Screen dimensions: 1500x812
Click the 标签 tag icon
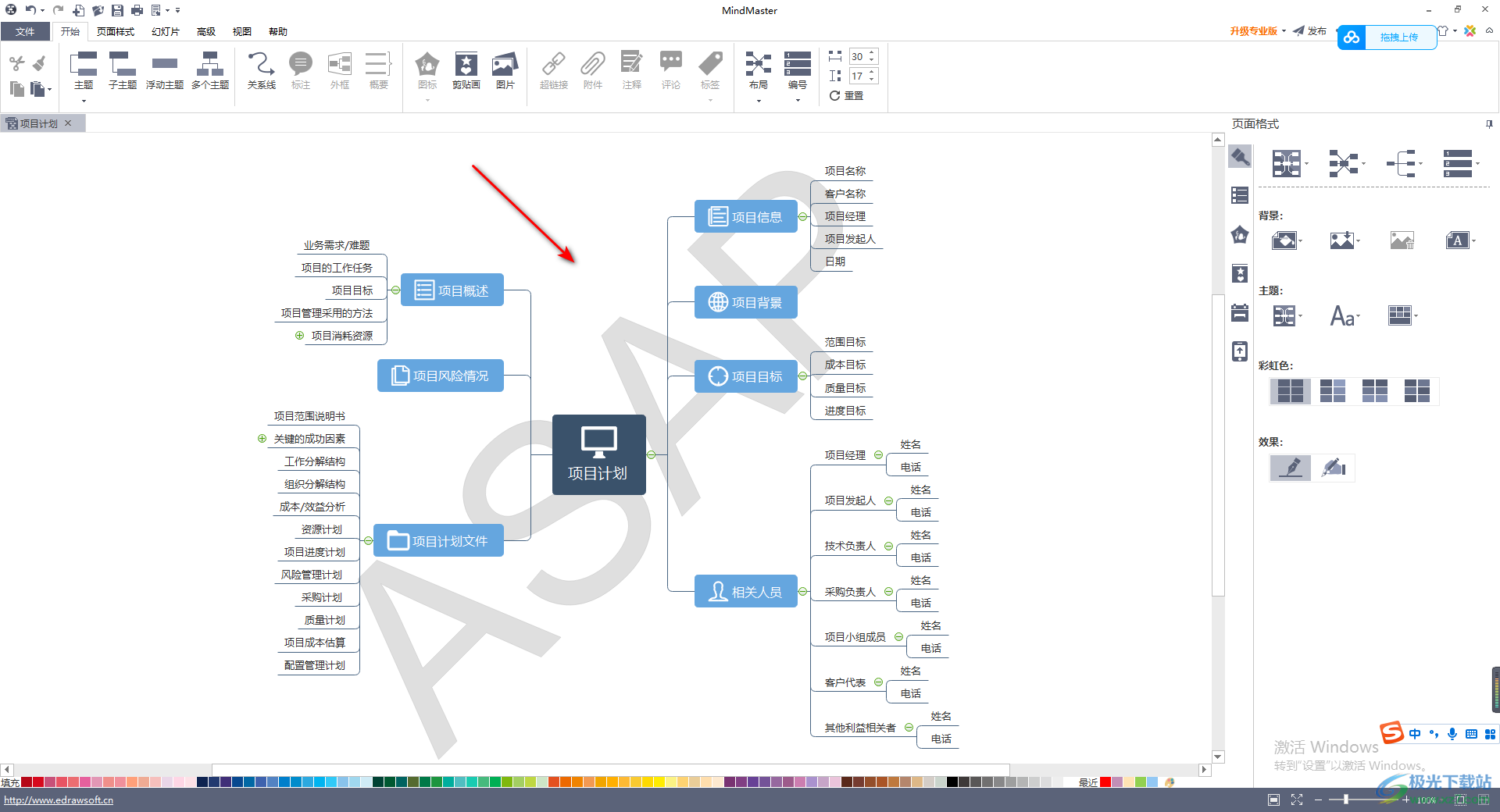710,63
